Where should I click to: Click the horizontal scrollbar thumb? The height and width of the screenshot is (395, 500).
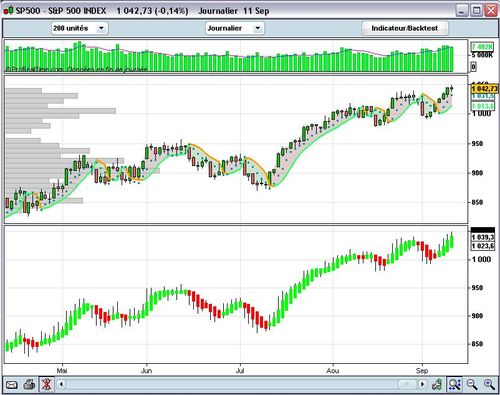[x=408, y=384]
